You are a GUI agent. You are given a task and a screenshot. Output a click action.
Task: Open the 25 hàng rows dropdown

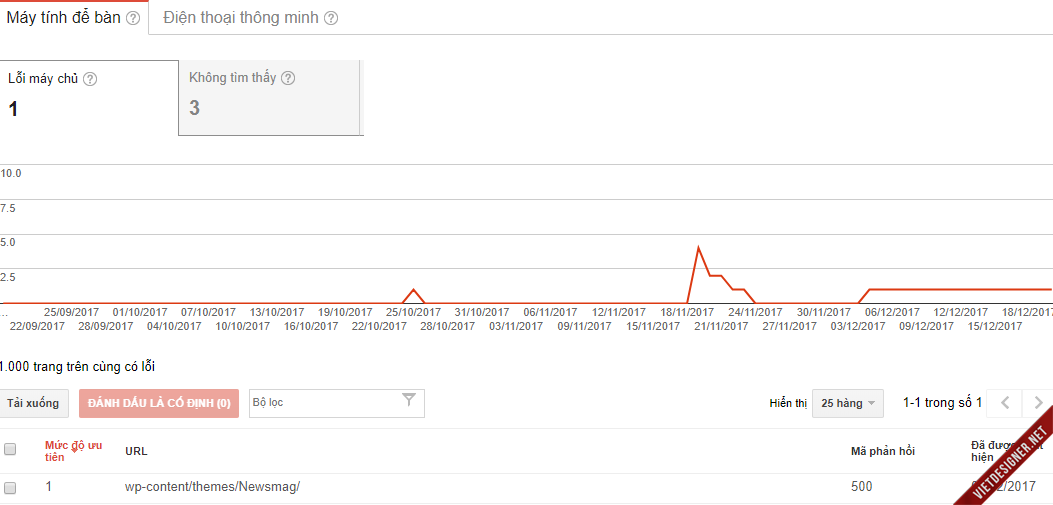click(x=848, y=404)
